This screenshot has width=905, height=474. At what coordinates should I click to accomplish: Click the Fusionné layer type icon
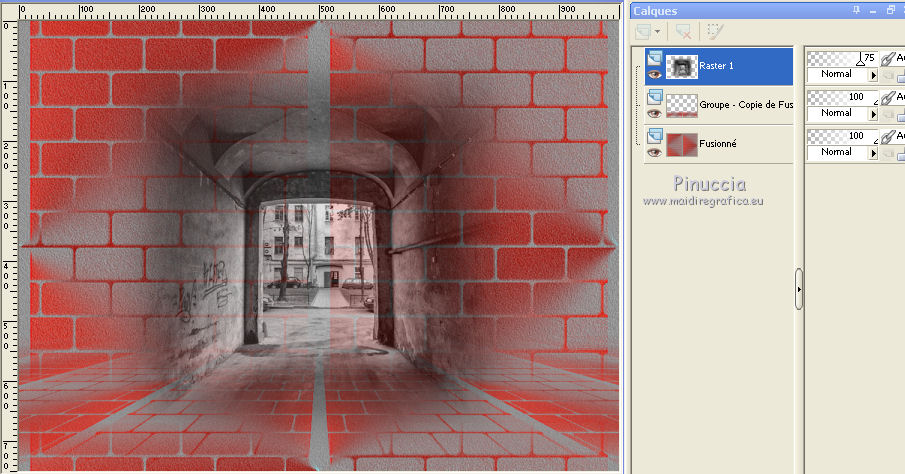coord(655,136)
